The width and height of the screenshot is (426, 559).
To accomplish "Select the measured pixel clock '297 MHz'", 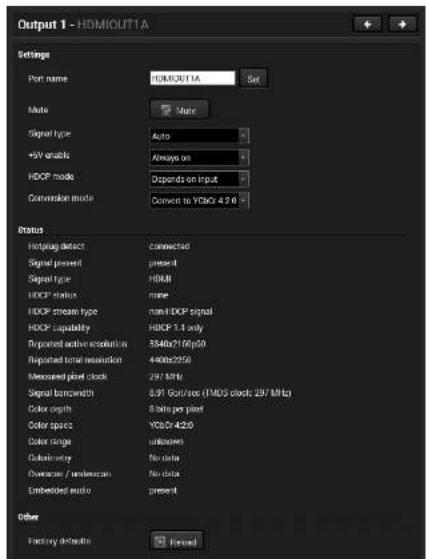I will tap(166, 376).
